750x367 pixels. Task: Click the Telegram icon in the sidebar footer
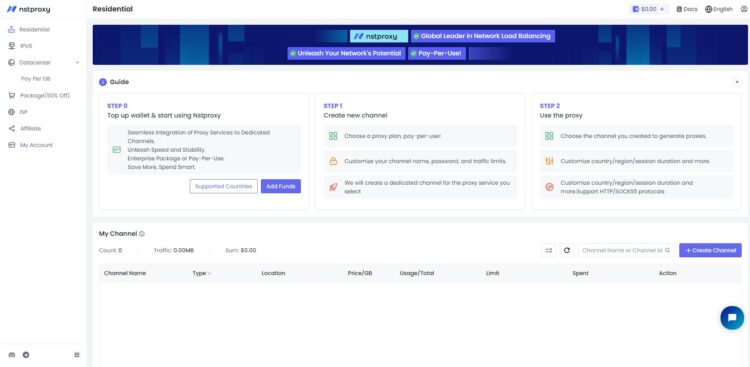[26, 355]
